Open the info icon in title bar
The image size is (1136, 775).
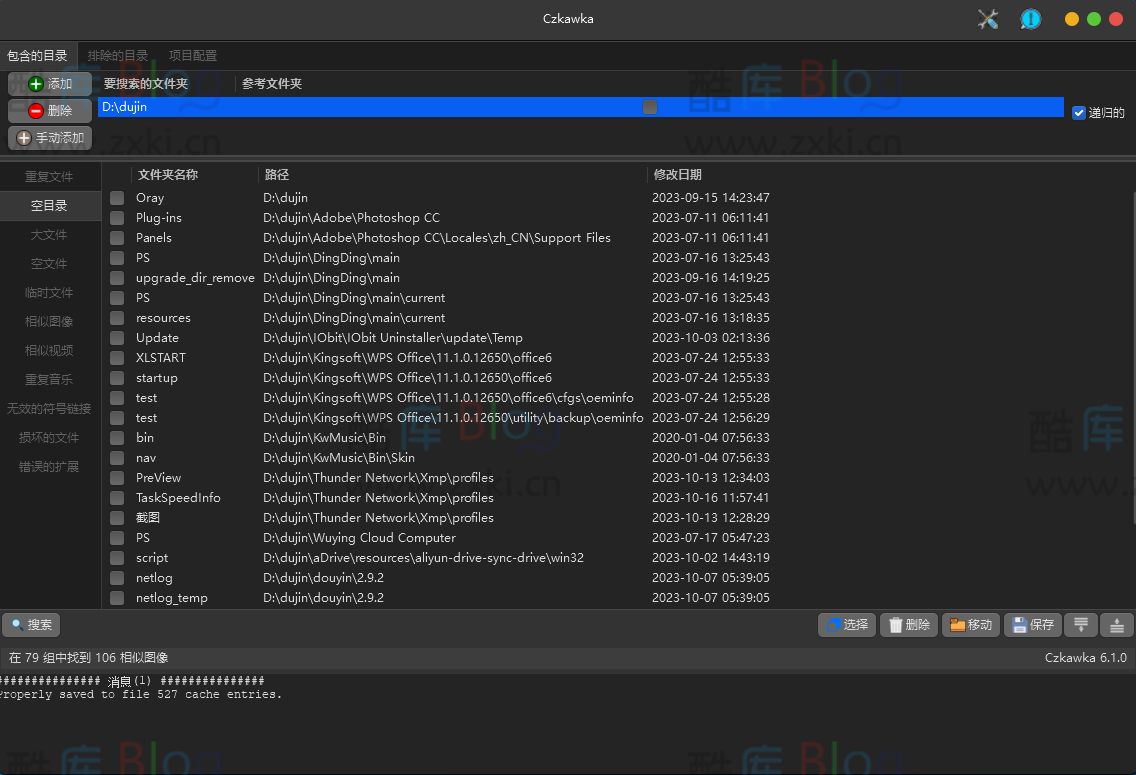1030,19
